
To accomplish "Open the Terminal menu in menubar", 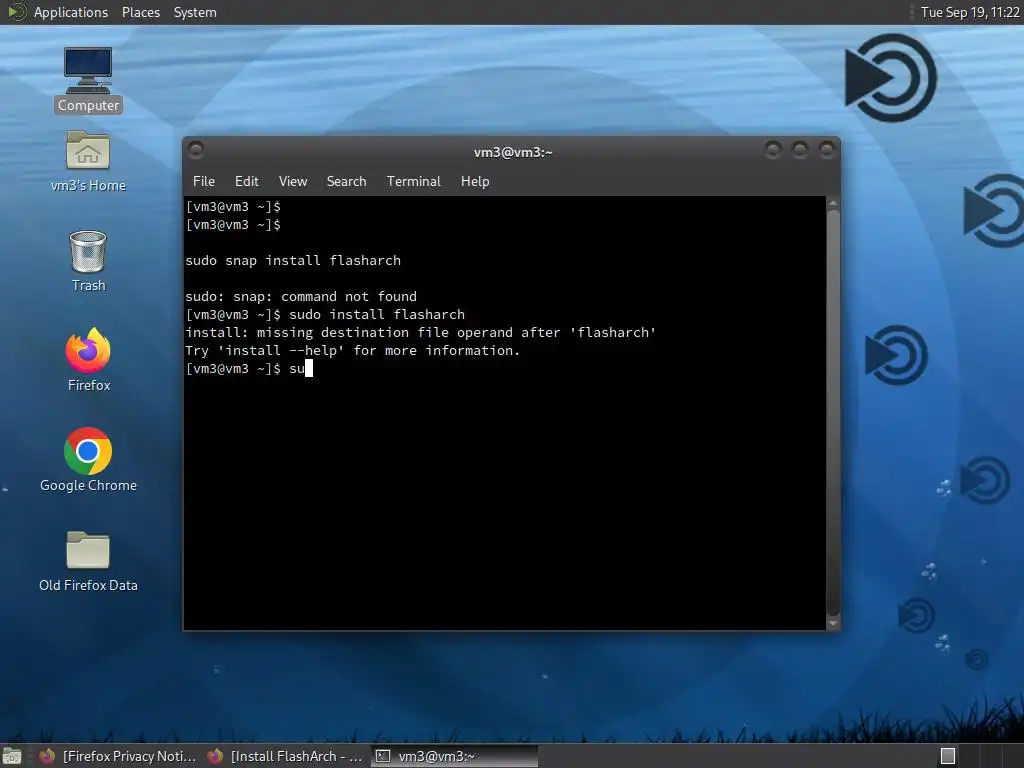I will [413, 182].
